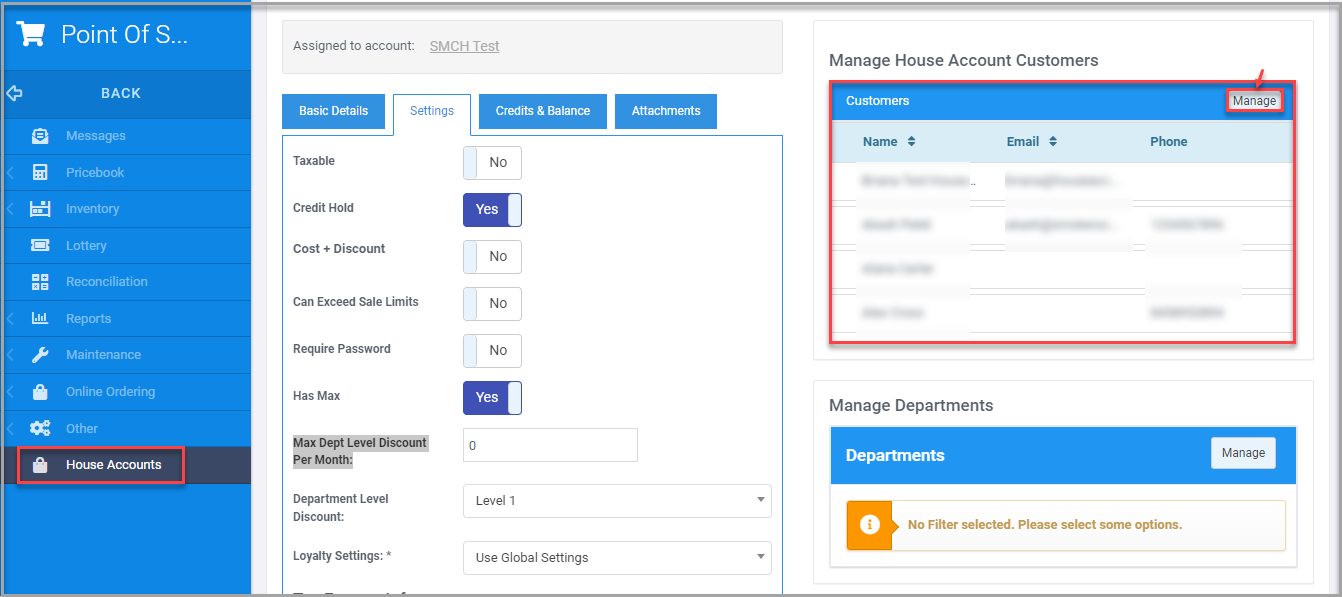Click the Max Dept Level Discount input field
This screenshot has height=597, width=1342.
(550, 444)
